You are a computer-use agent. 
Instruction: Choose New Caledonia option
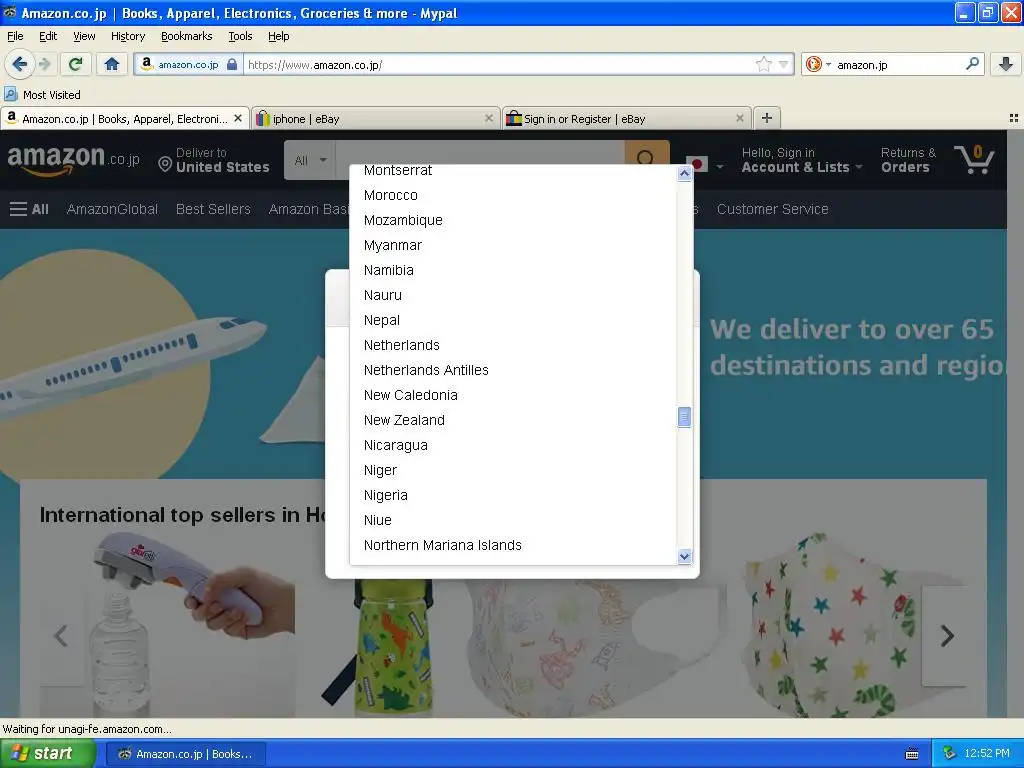point(513,395)
